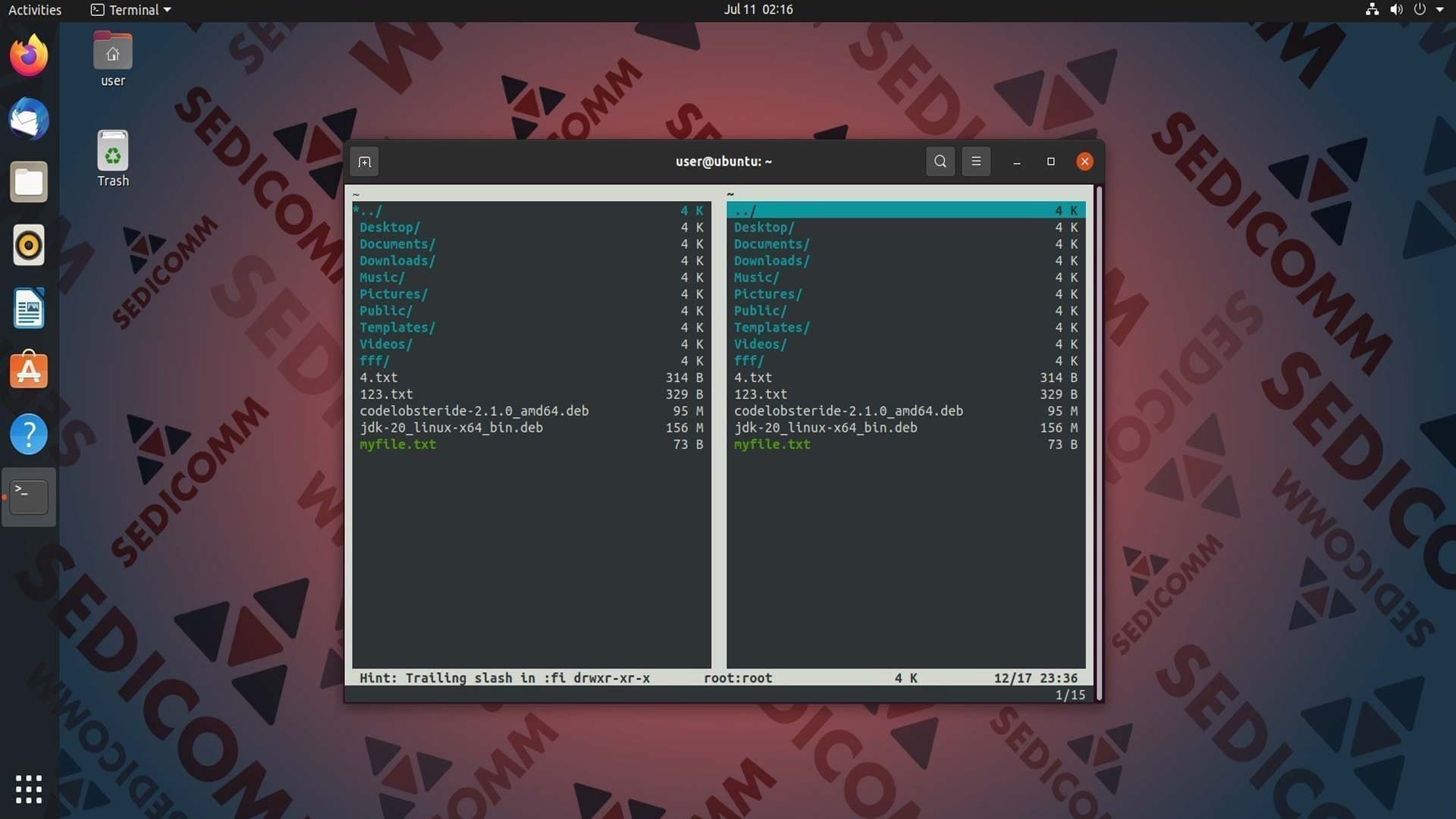Click the 12/17 23:36 timestamp in status bar
This screenshot has width=1456, height=819.
1036,678
